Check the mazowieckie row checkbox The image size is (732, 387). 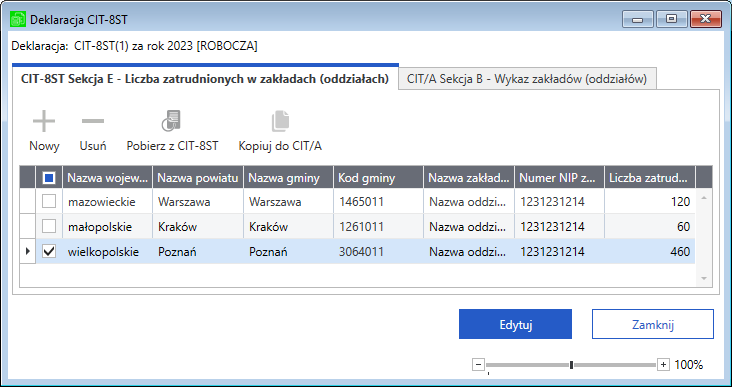pos(49,202)
